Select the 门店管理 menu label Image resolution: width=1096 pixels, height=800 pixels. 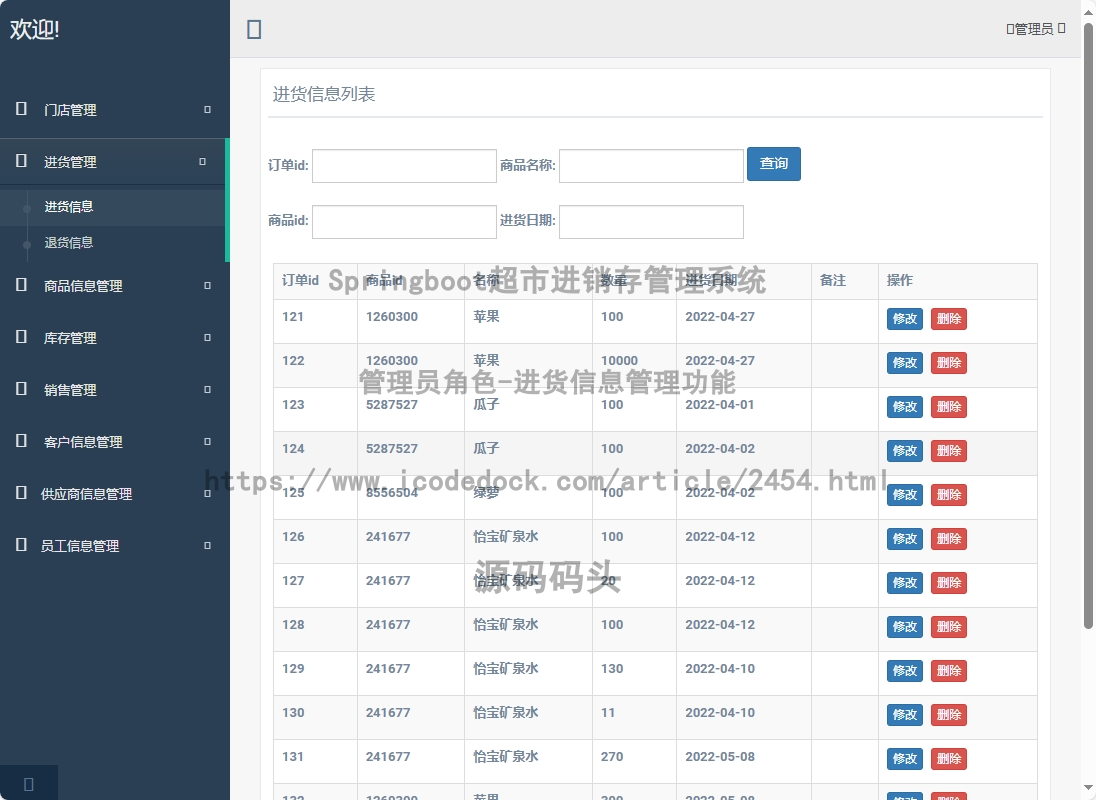(x=70, y=110)
